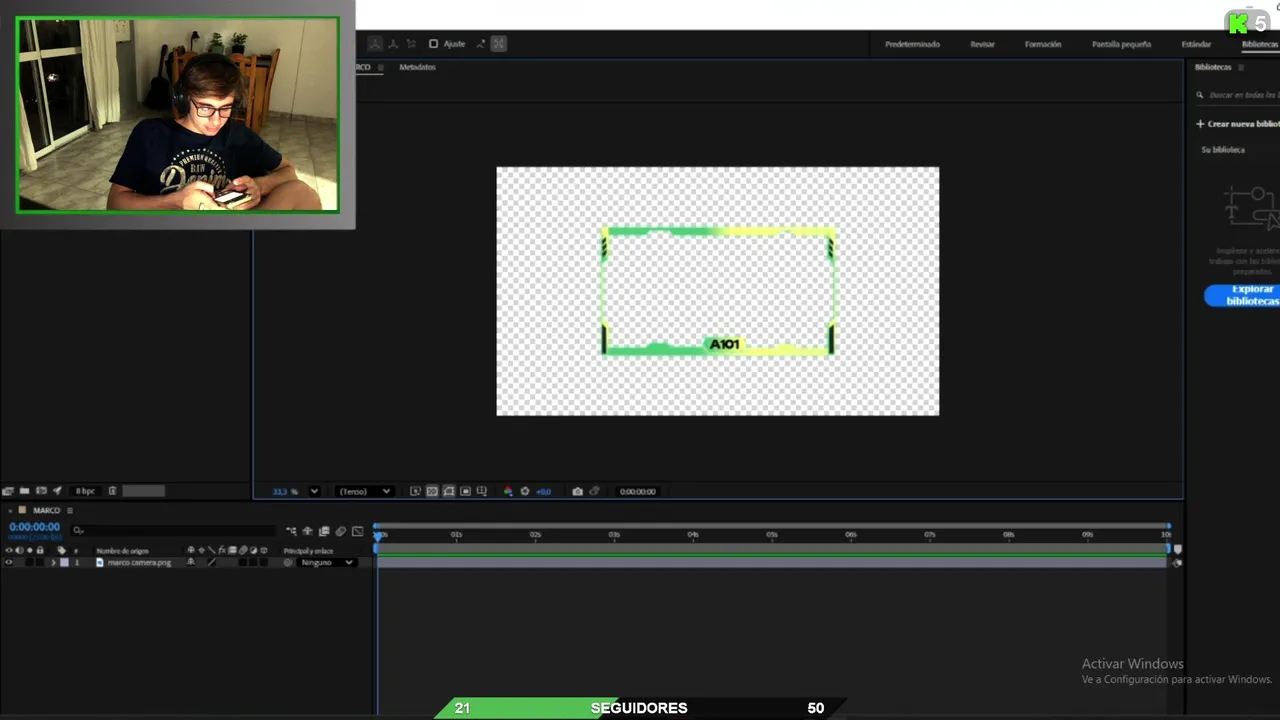
Task: Open grid and guide options icon
Action: coord(482,491)
